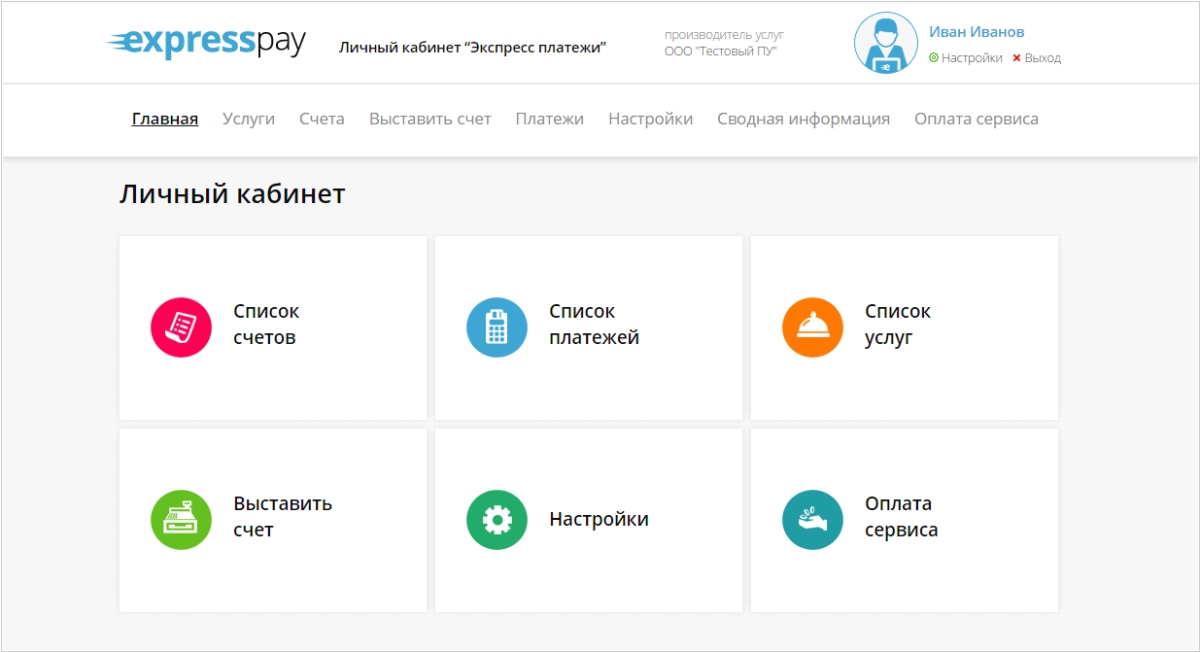Click the expresspay logo
This screenshot has height=652, width=1200.
click(x=206, y=44)
